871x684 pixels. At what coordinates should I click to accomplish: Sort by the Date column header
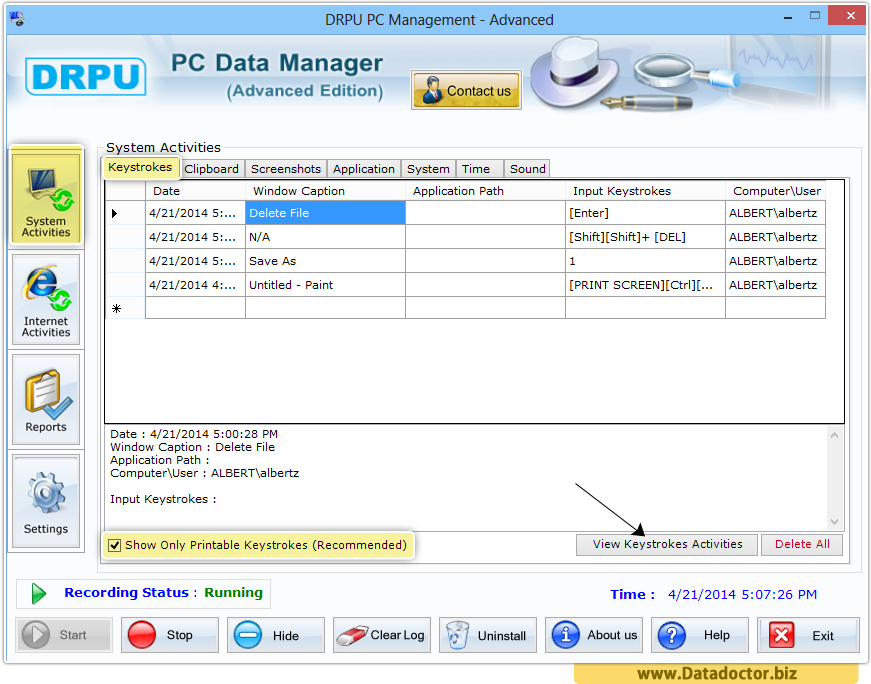point(196,191)
